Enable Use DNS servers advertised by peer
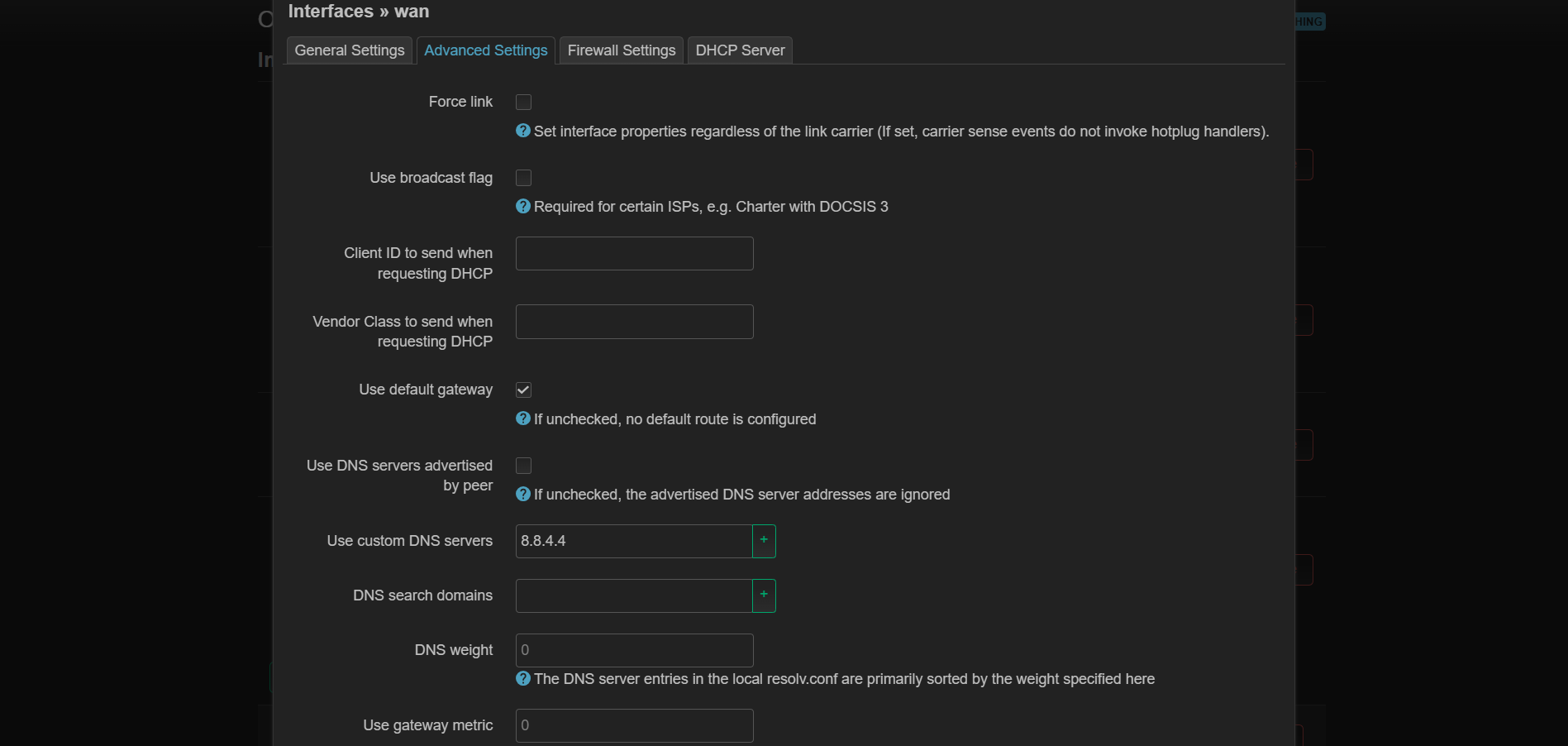This screenshot has width=1568, height=746. [523, 466]
